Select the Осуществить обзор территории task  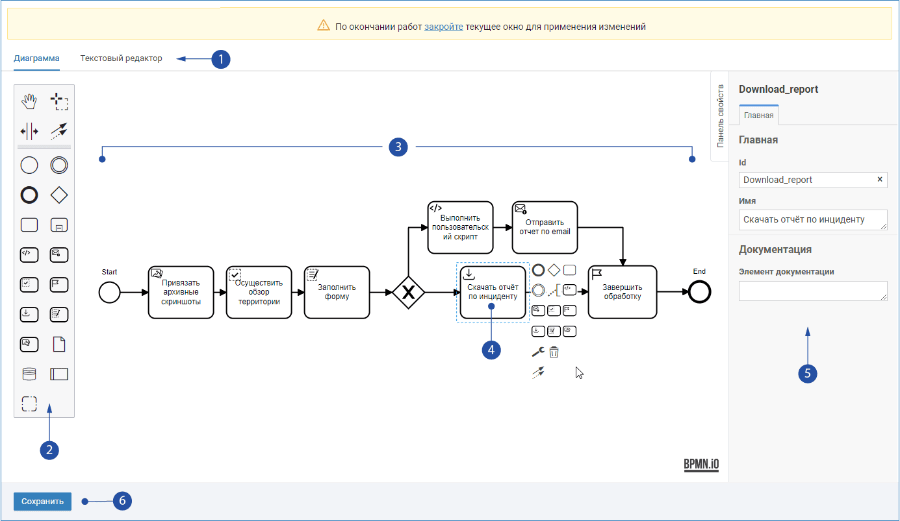click(259, 292)
